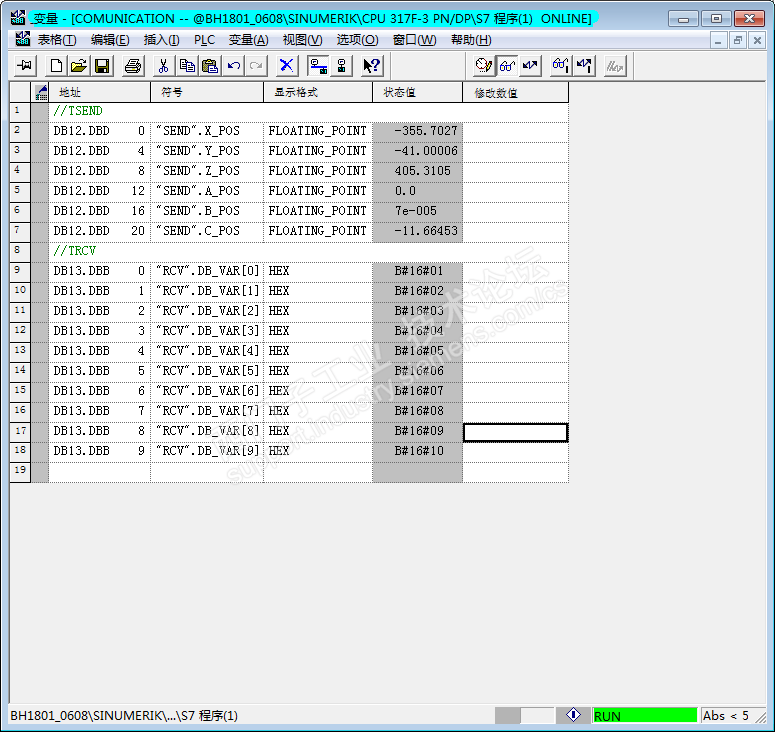Open the 编辑(E) menu
775x732 pixels.
[110, 40]
